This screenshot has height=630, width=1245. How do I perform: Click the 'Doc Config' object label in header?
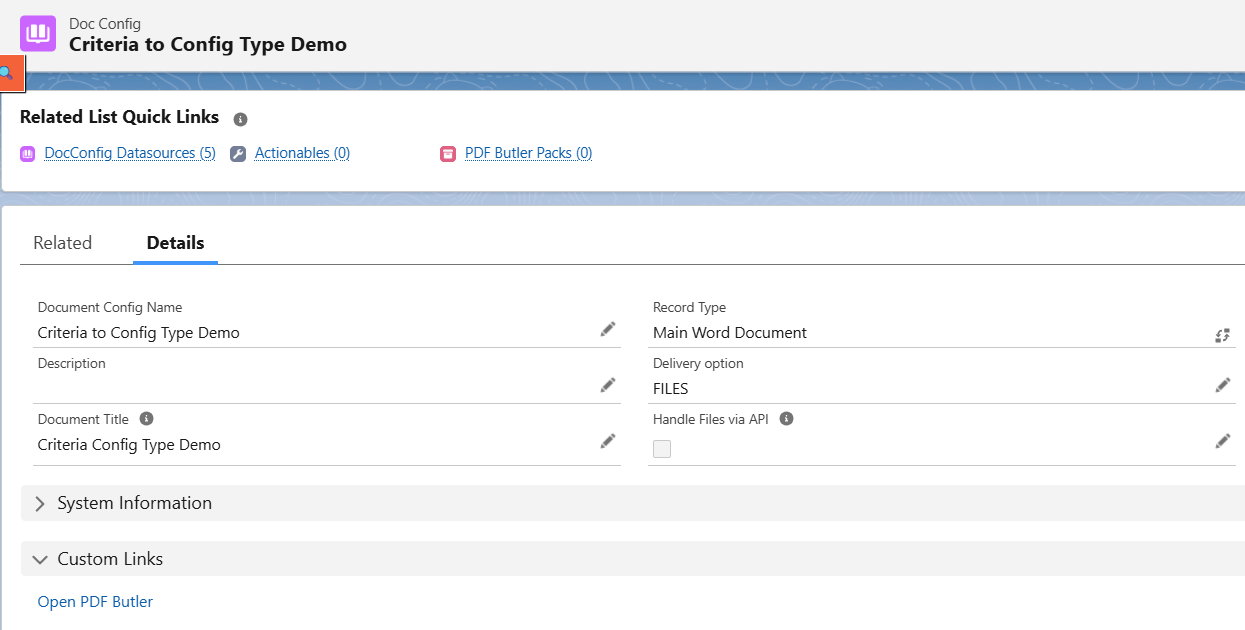click(x=105, y=23)
